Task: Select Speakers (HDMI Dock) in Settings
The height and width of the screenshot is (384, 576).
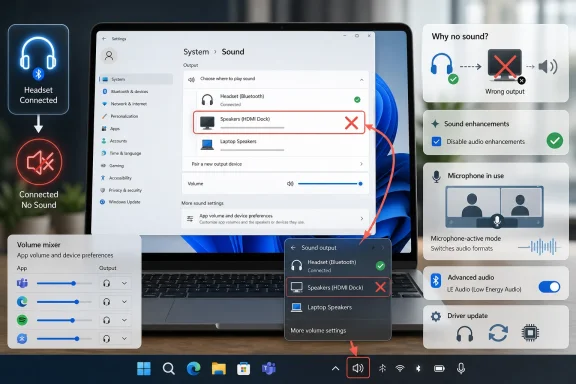Action: pyautogui.click(x=279, y=122)
